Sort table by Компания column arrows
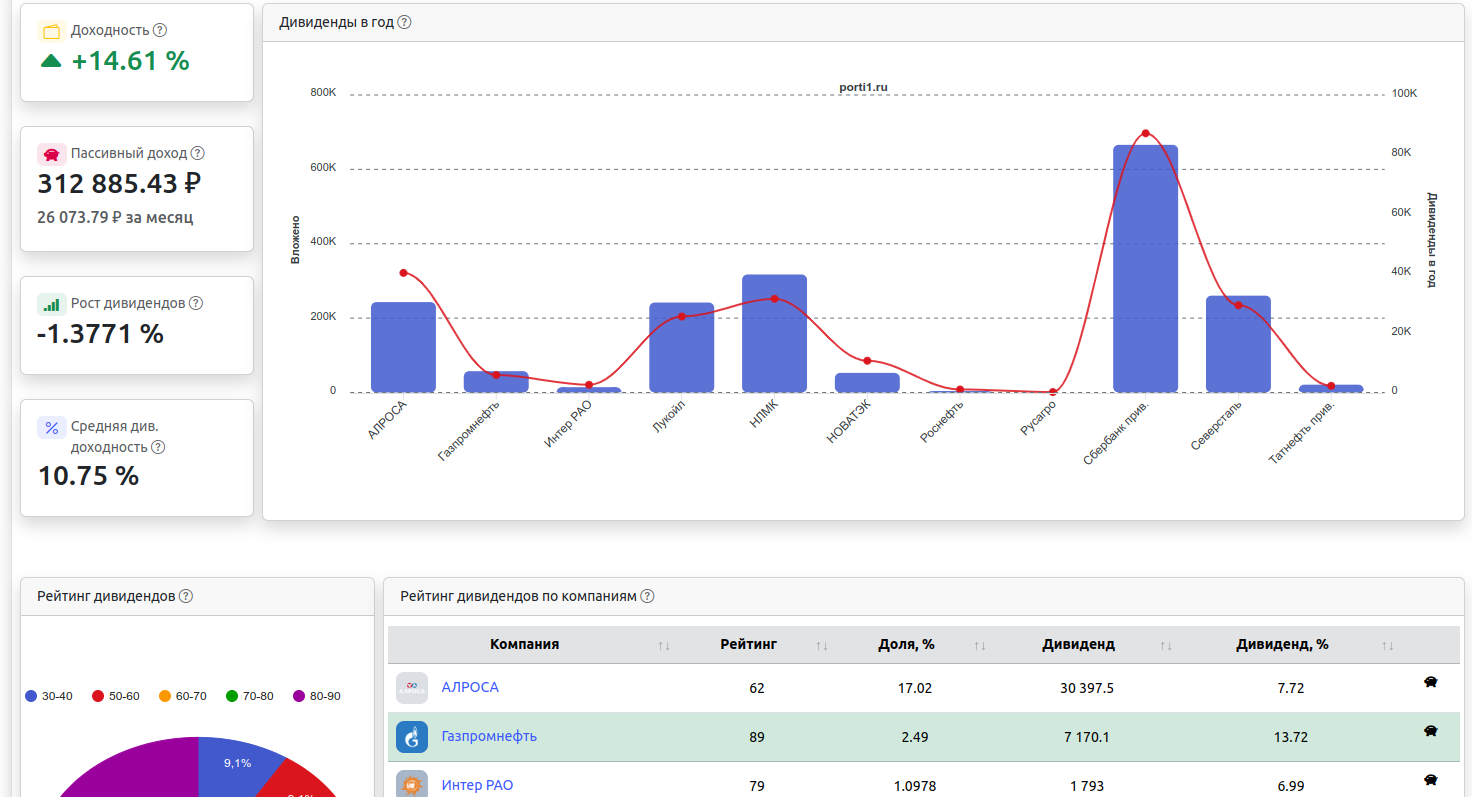Screen dimensions: 1472x797 (x=664, y=646)
